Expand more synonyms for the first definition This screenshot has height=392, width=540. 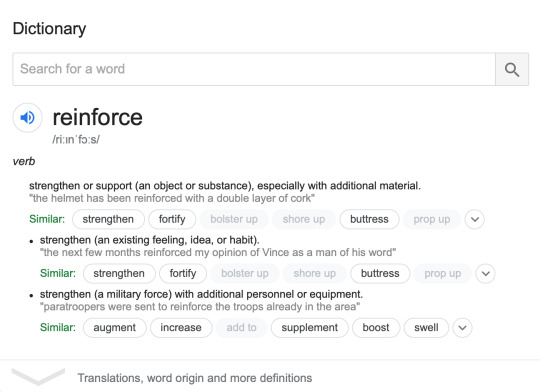[475, 219]
